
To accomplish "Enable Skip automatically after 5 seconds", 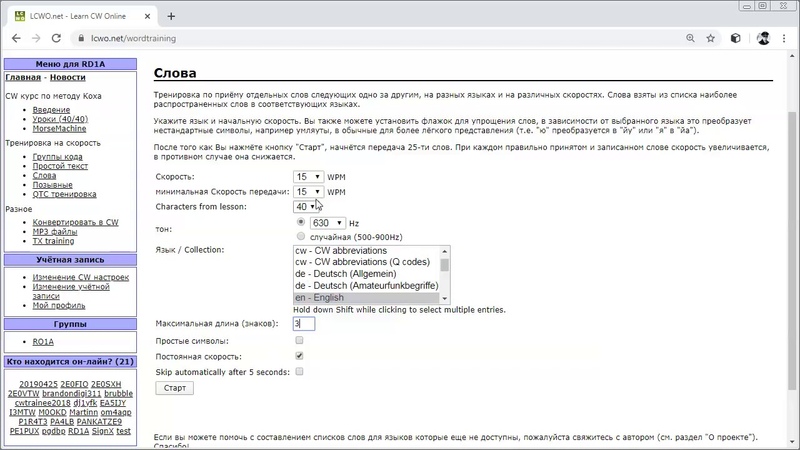I will 299,371.
